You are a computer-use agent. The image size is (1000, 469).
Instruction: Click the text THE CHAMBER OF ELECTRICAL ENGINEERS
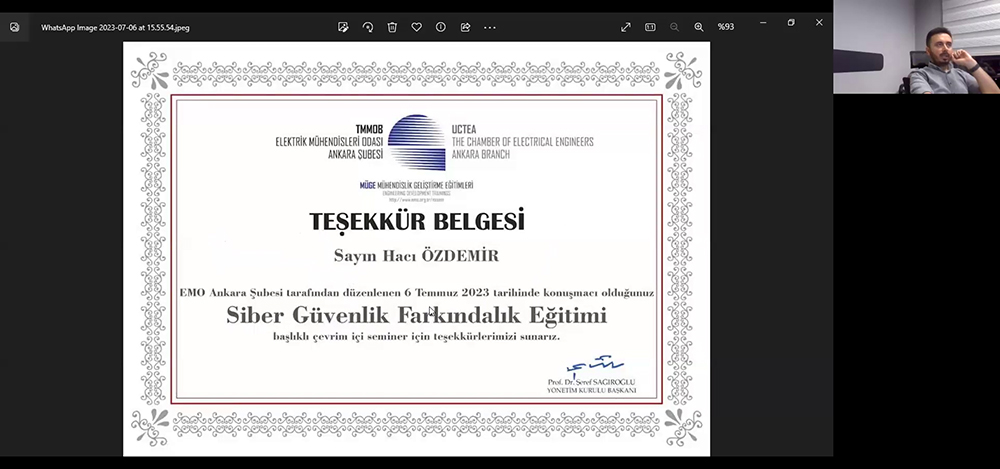point(522,142)
